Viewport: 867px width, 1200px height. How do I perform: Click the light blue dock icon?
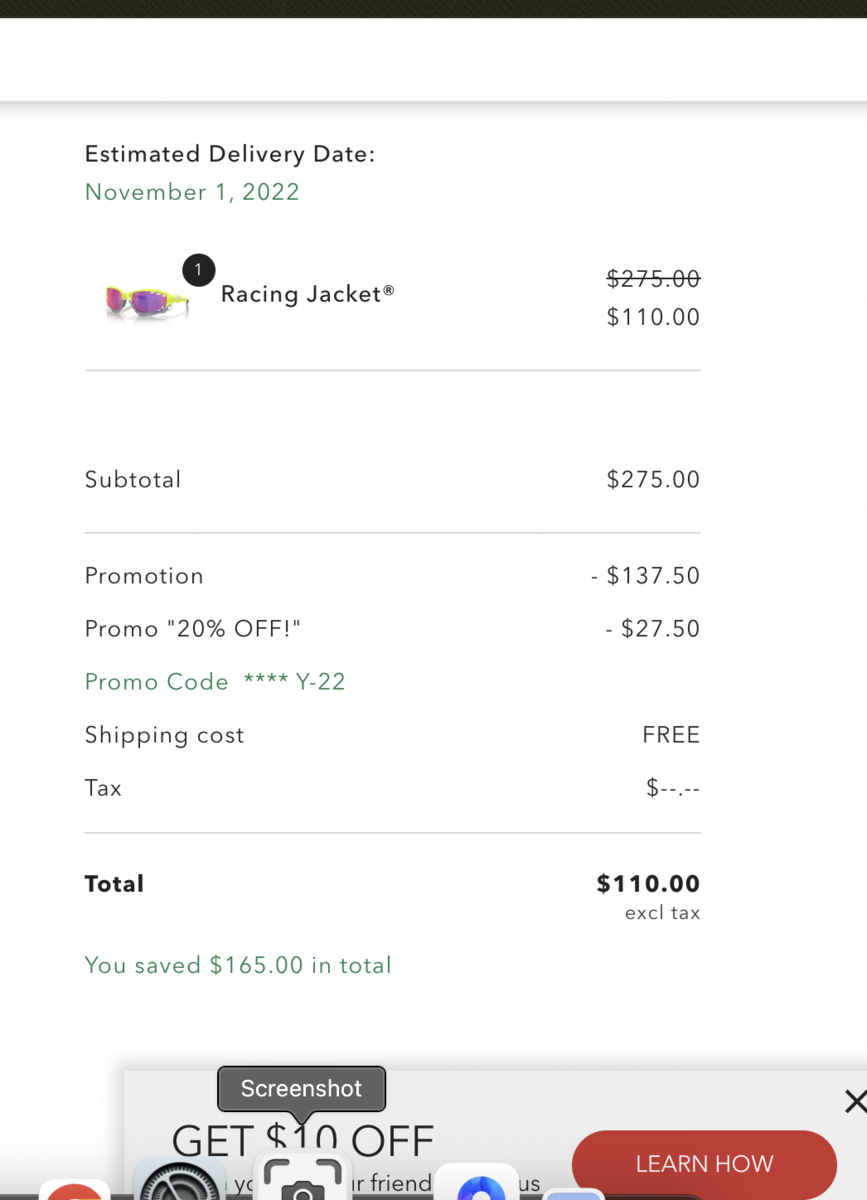pyautogui.click(x=572, y=1195)
